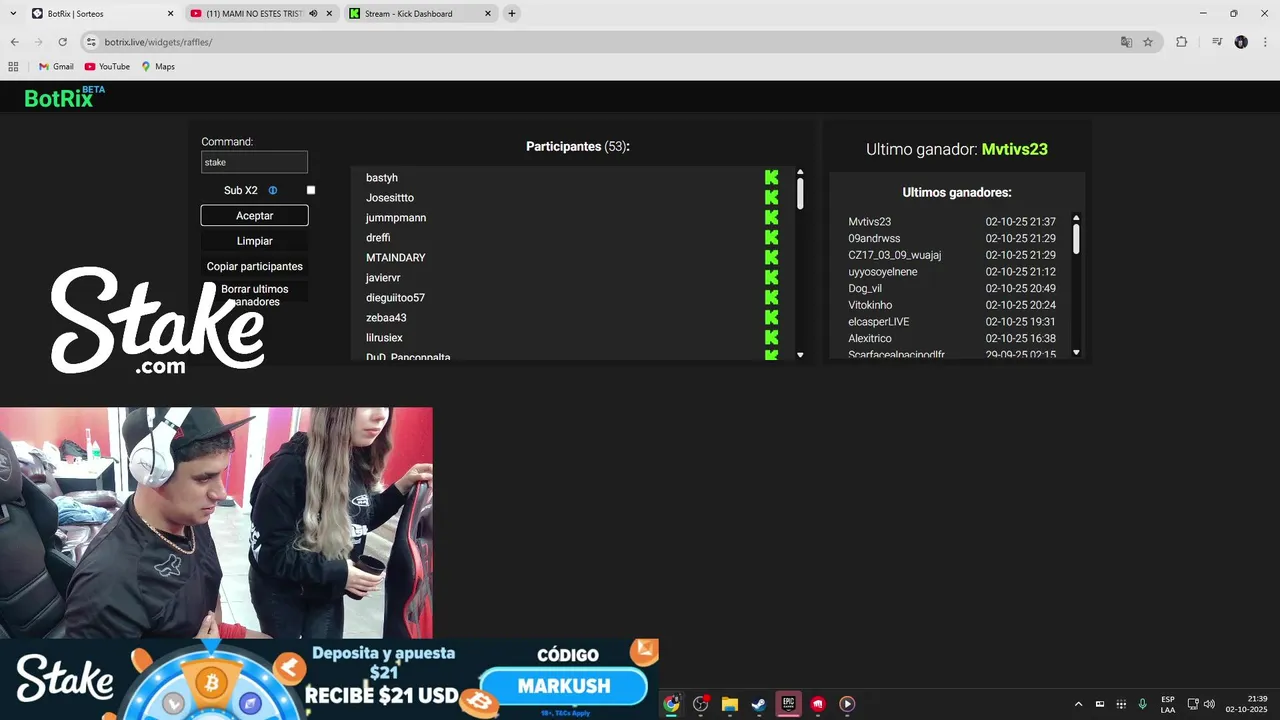Click the ESP LAA language indicator
The height and width of the screenshot is (720, 1280).
1168,704
